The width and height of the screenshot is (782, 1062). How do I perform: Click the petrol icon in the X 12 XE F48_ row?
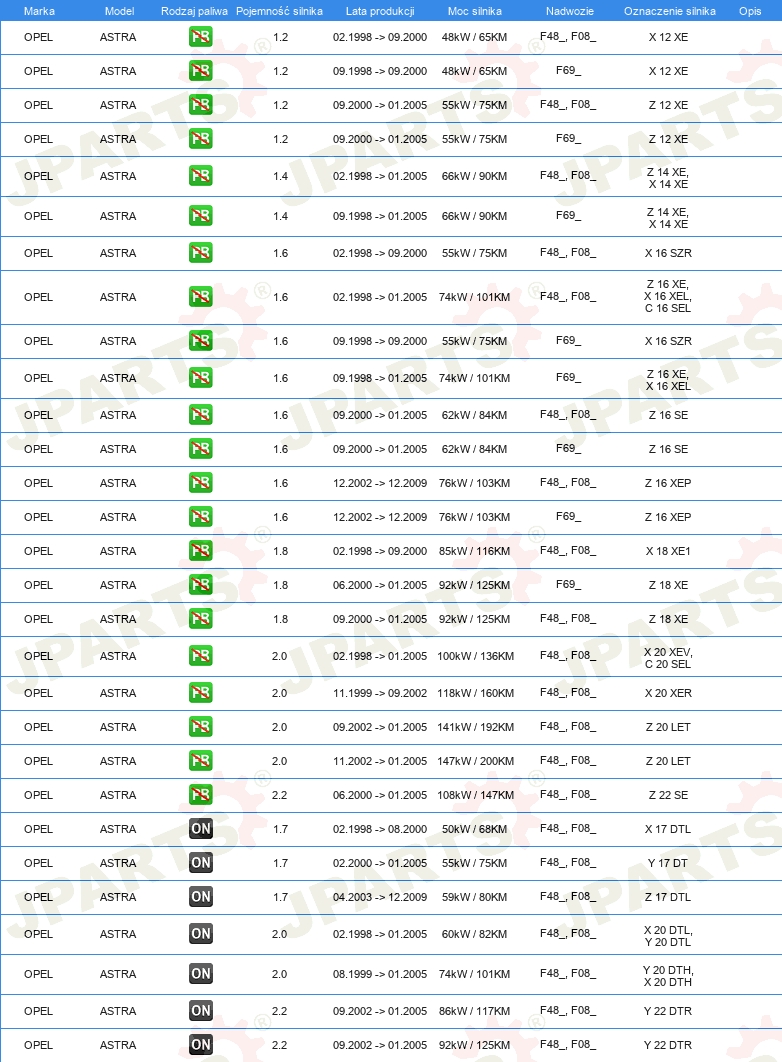[x=200, y=37]
